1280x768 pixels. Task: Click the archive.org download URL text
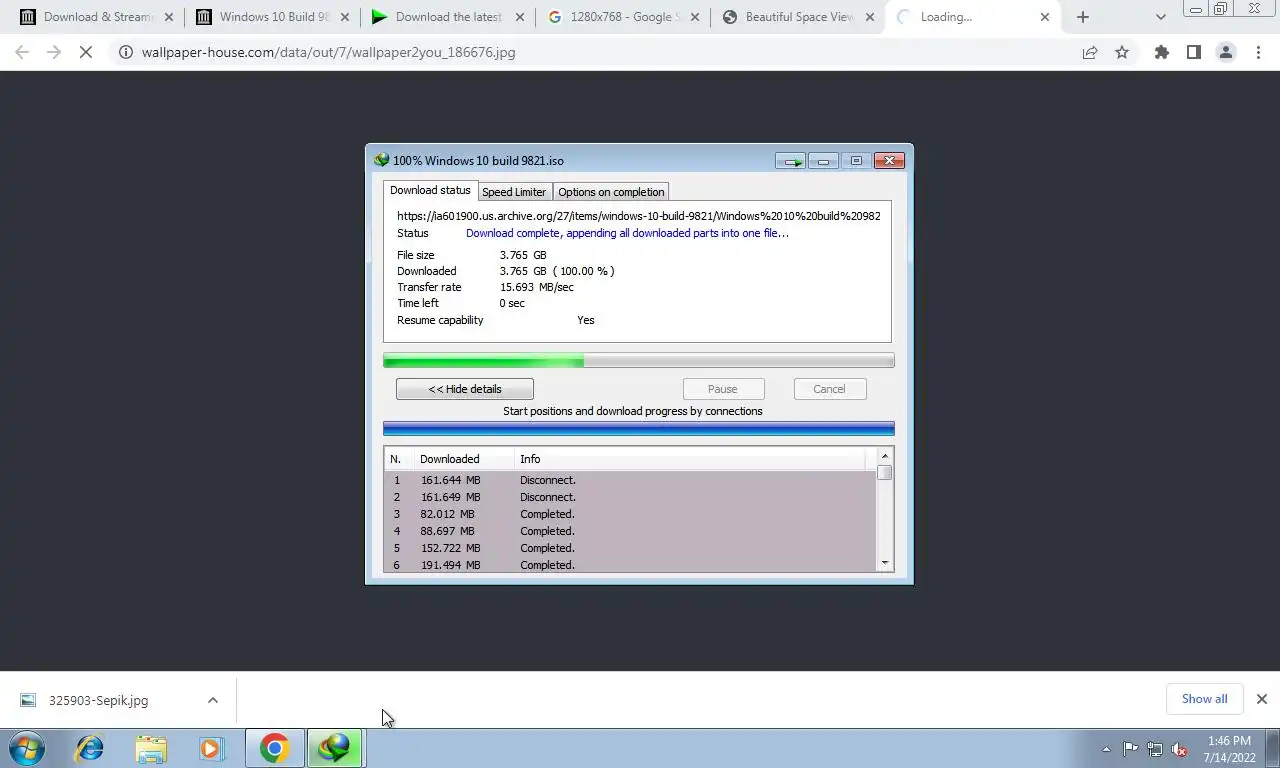pyautogui.click(x=639, y=216)
